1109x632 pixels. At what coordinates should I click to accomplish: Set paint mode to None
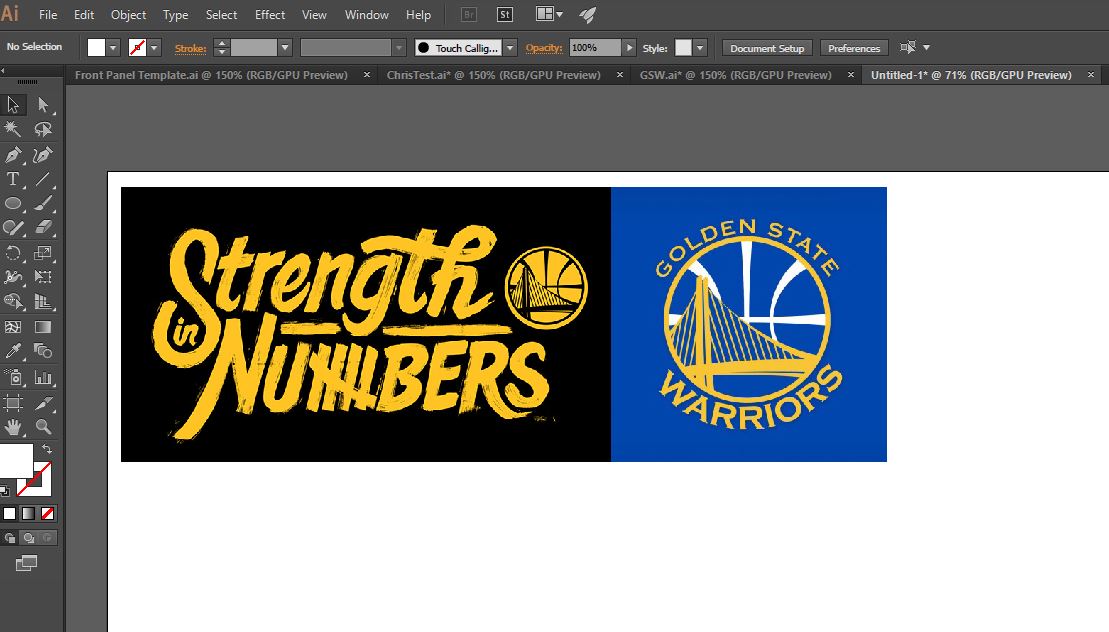click(x=47, y=513)
